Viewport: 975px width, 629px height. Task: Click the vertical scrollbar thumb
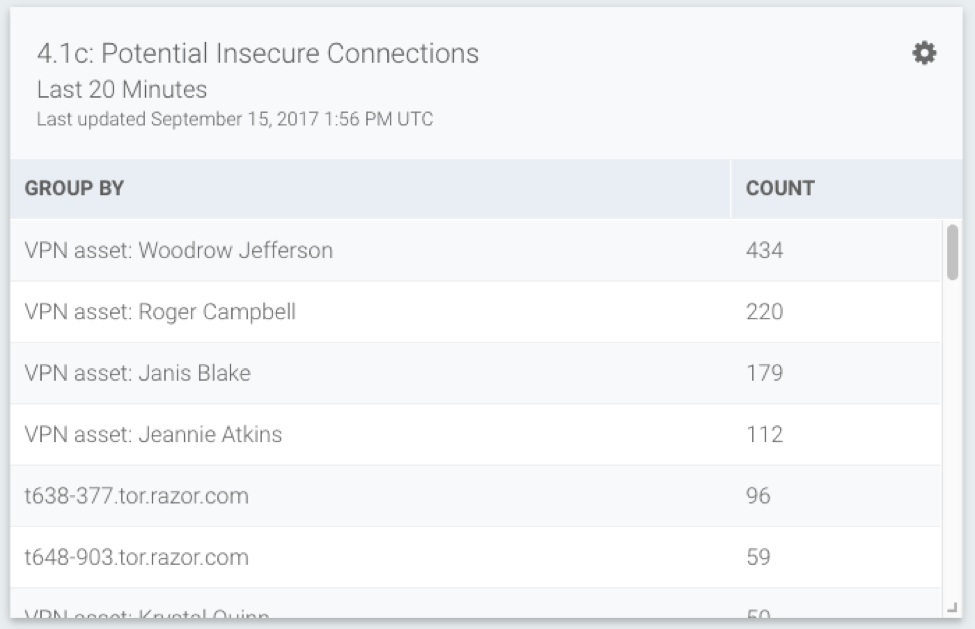(x=952, y=251)
